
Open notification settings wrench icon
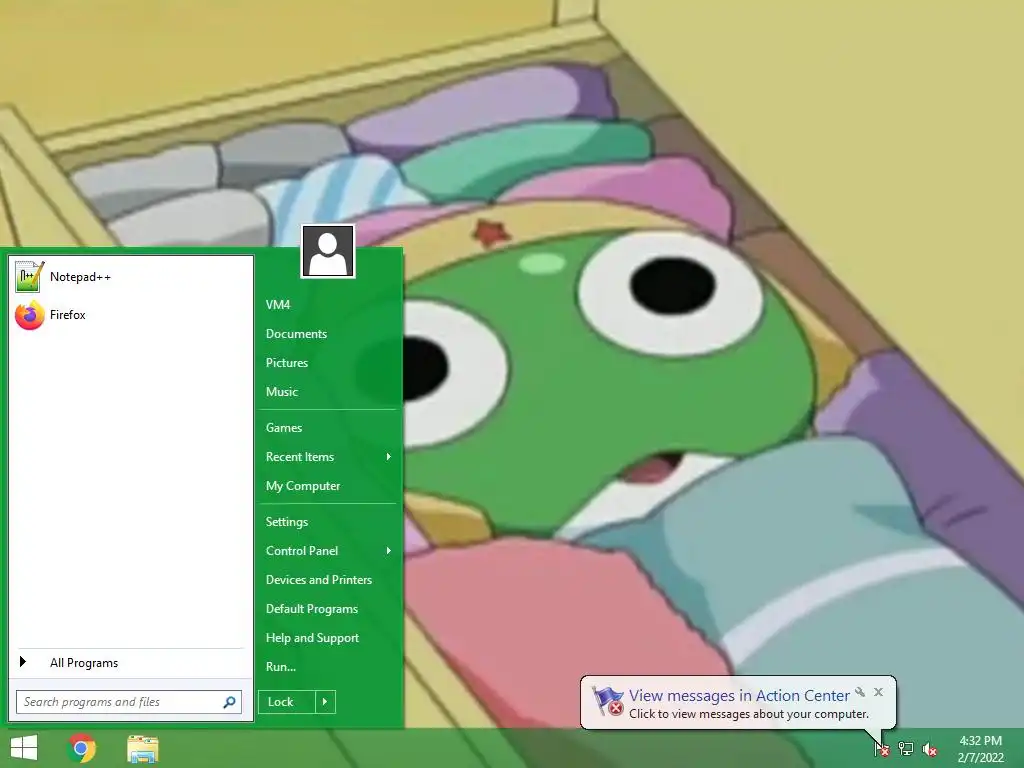pyautogui.click(x=860, y=692)
